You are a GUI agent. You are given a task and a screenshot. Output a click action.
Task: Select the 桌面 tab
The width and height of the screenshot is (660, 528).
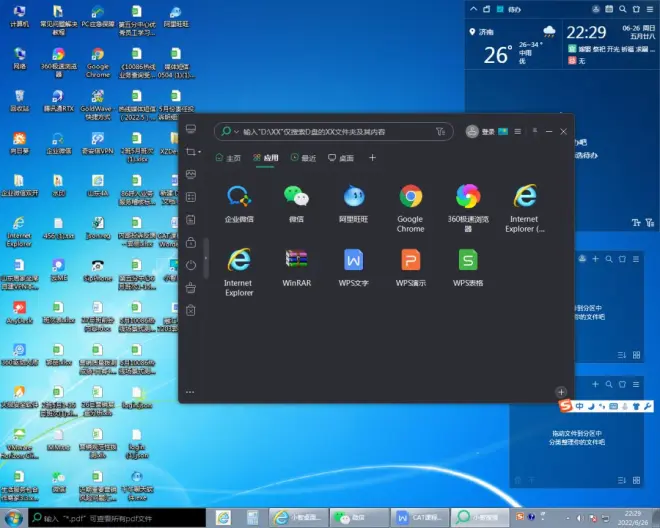[x=341, y=158]
